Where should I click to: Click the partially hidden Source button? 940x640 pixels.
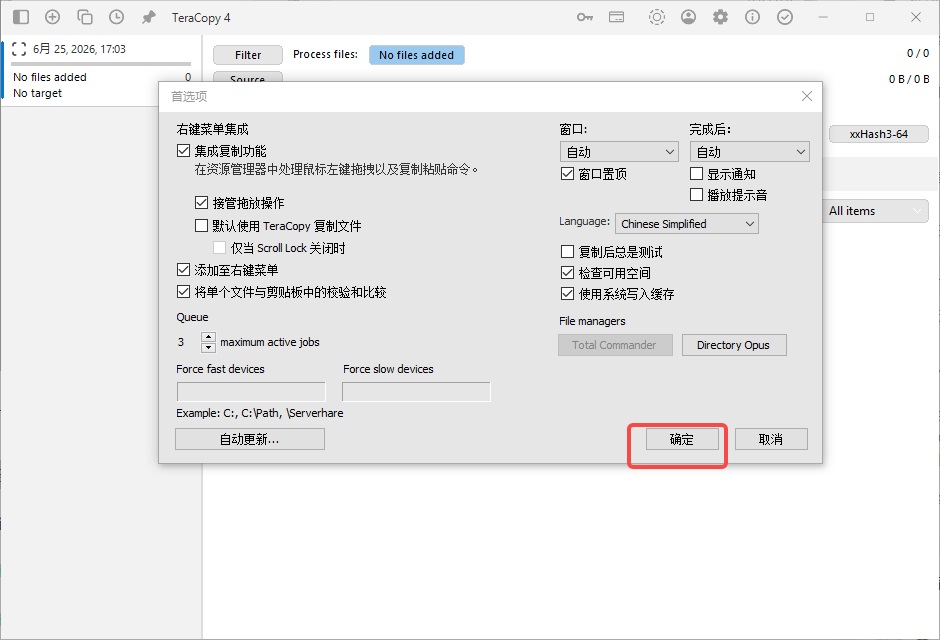click(248, 77)
